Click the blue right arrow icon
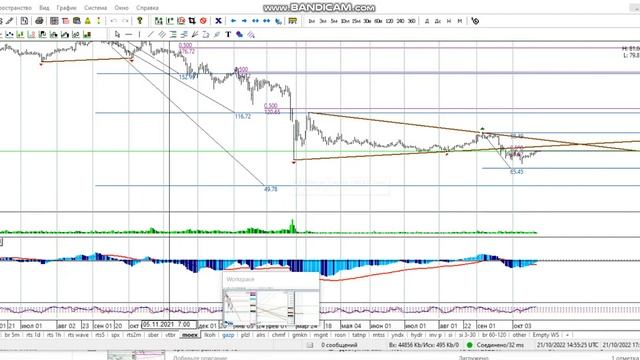The height and width of the screenshot is (360, 640). click(244, 21)
